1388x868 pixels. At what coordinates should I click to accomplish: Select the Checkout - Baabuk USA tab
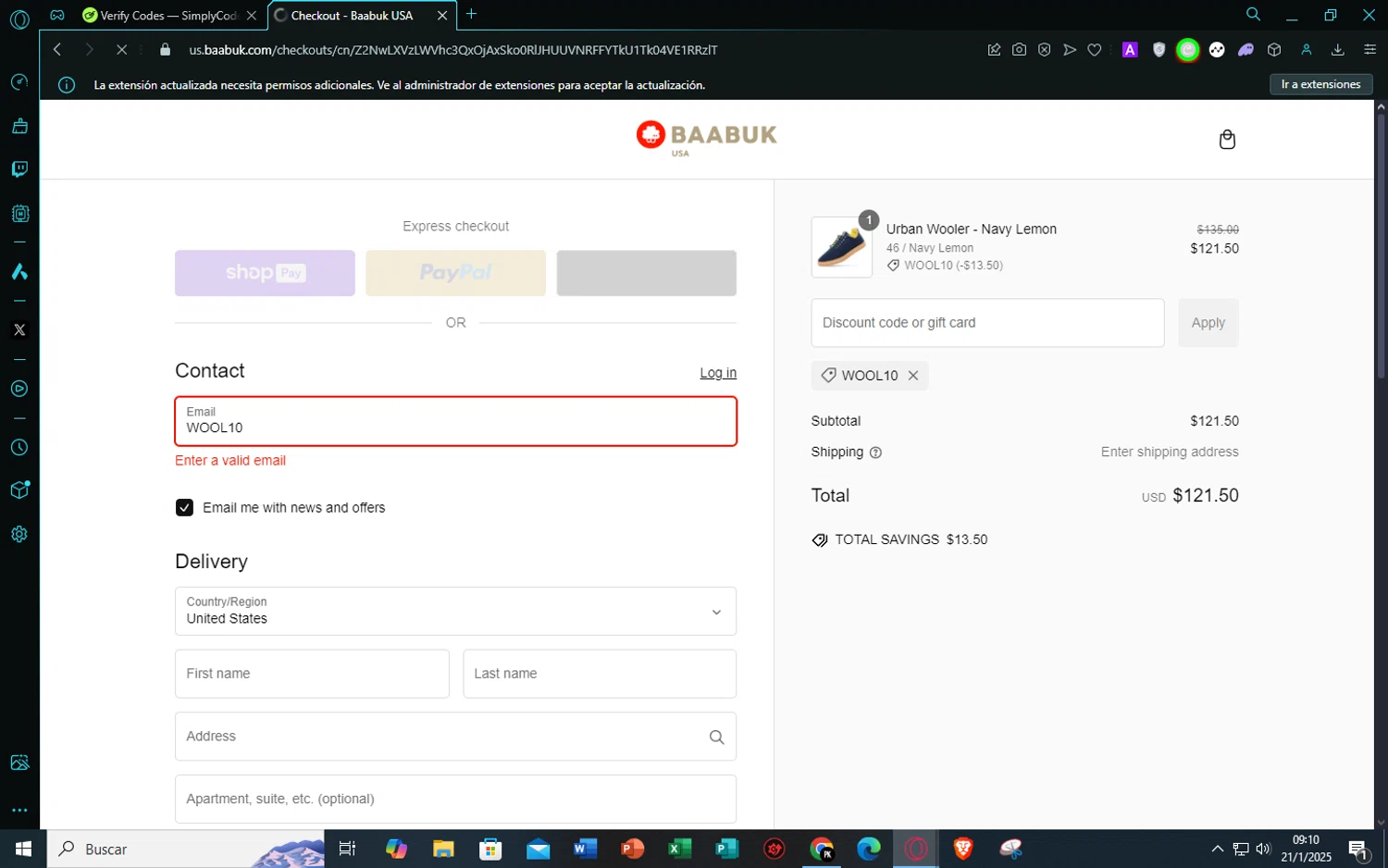click(352, 16)
